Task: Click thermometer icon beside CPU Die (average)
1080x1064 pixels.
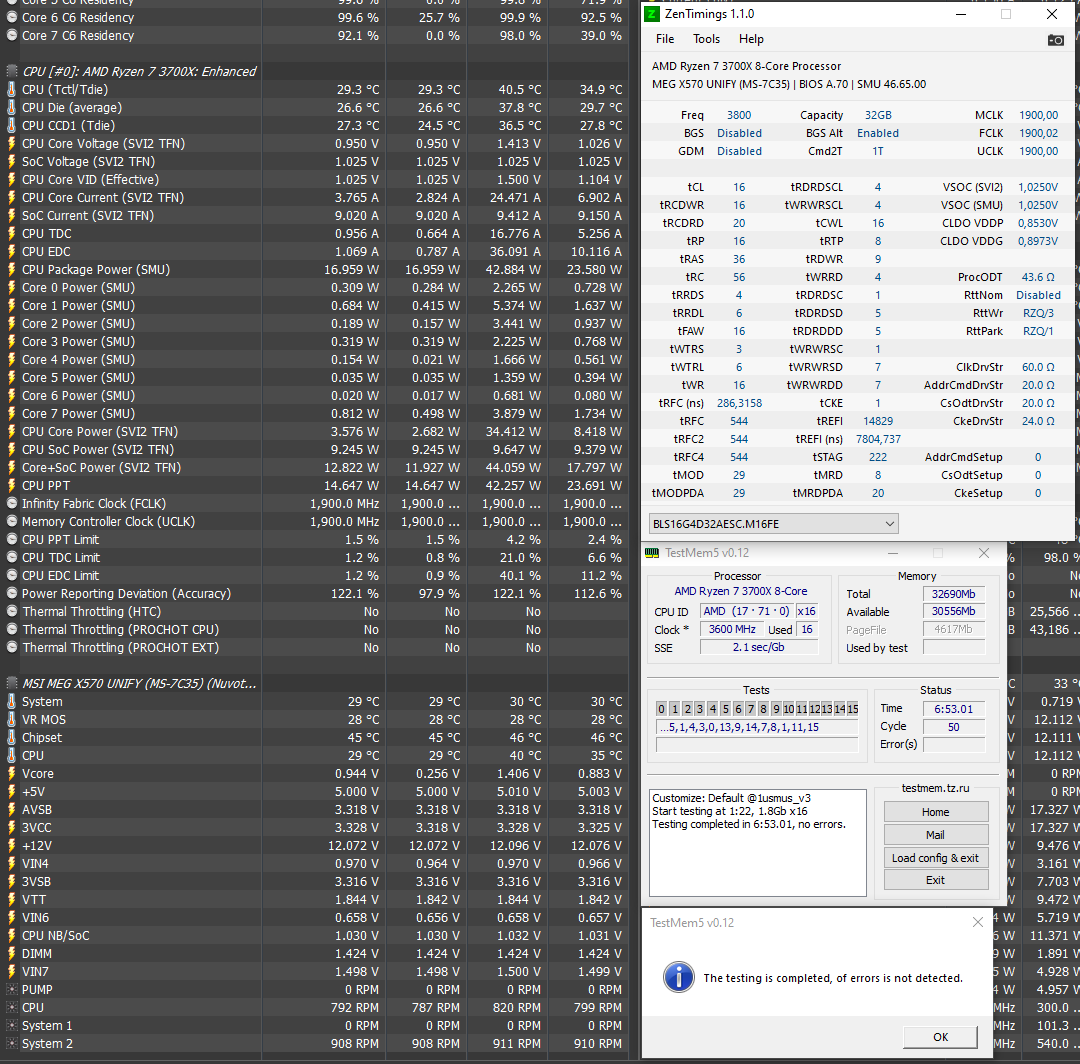Action: (x=12, y=107)
